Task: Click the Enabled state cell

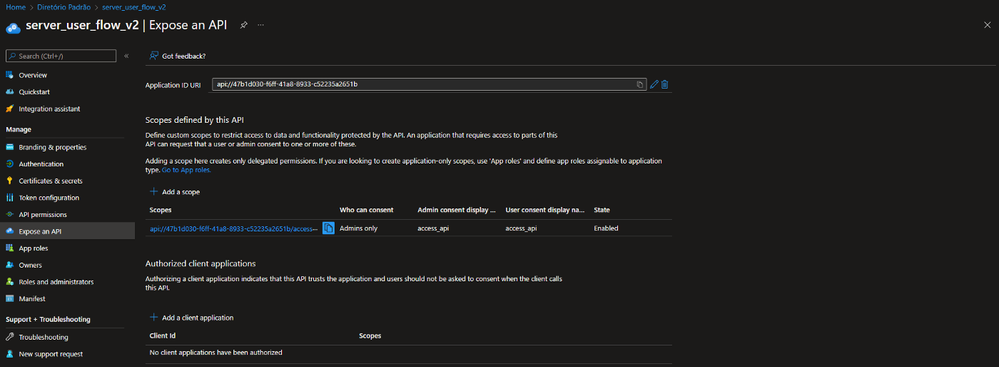Action: pos(606,228)
